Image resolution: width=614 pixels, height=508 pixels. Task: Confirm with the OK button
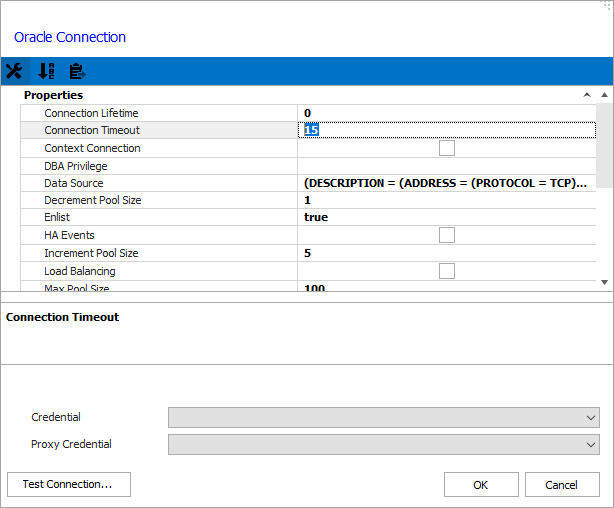click(481, 484)
